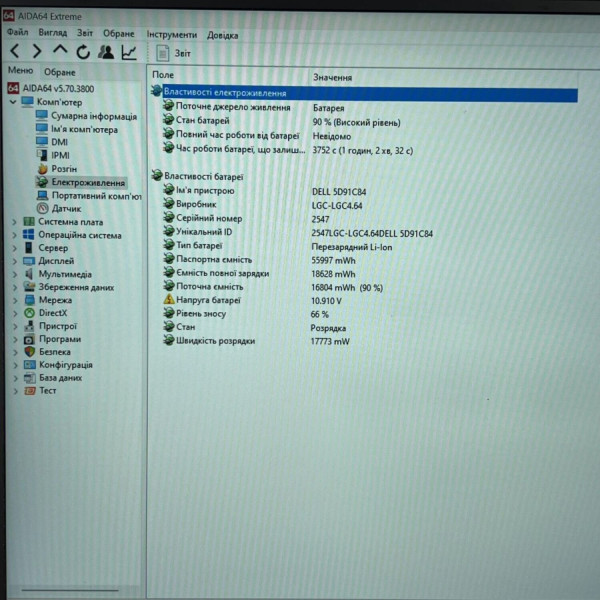Viewport: 600px width, 600px height.
Task: Open the Розгін tree item
Action: [57, 169]
